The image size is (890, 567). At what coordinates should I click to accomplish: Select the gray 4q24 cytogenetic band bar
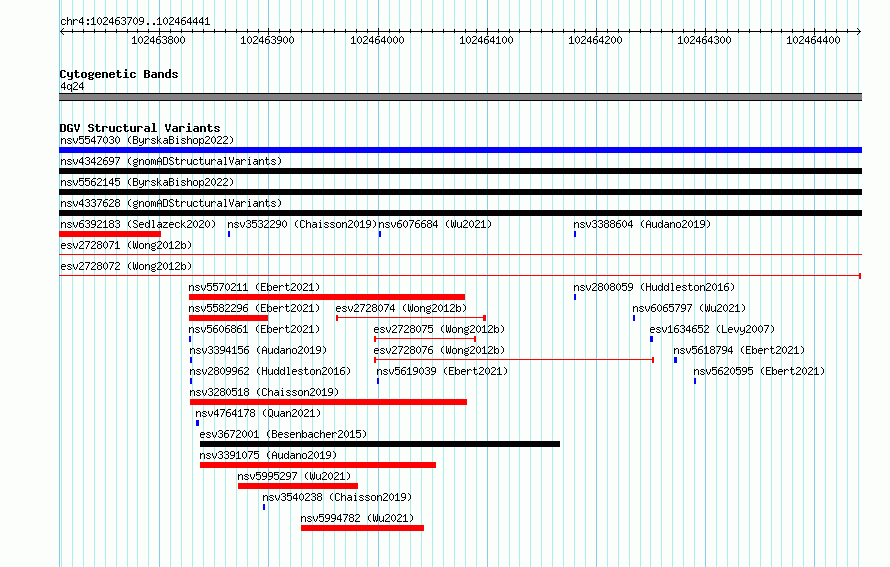460,97
